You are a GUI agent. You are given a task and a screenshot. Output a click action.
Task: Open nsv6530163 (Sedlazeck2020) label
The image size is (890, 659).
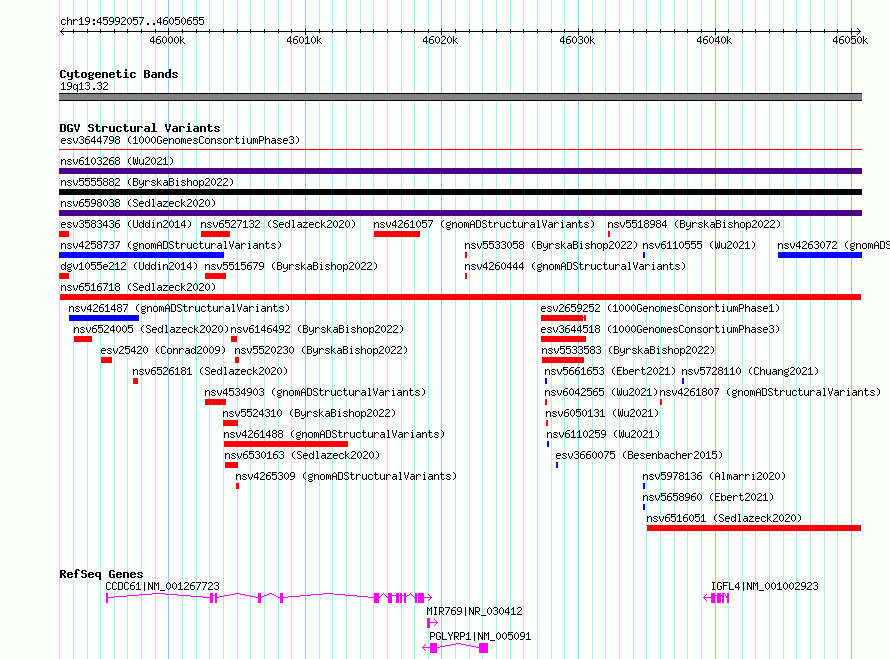click(x=302, y=455)
